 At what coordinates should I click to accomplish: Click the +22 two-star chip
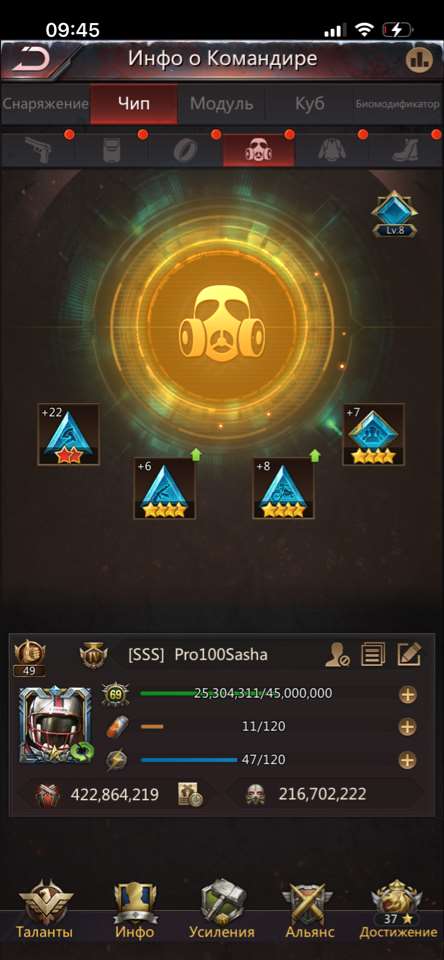(x=69, y=434)
